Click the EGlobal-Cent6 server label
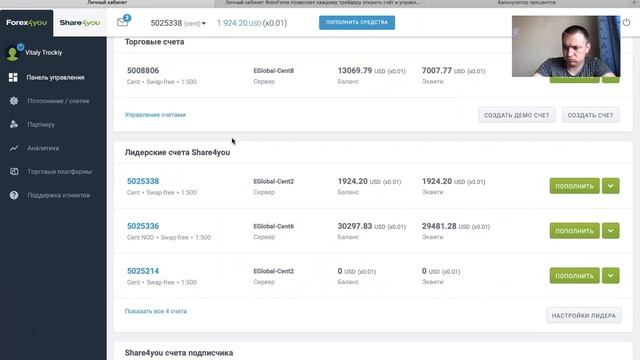The image size is (640, 360). [273, 226]
